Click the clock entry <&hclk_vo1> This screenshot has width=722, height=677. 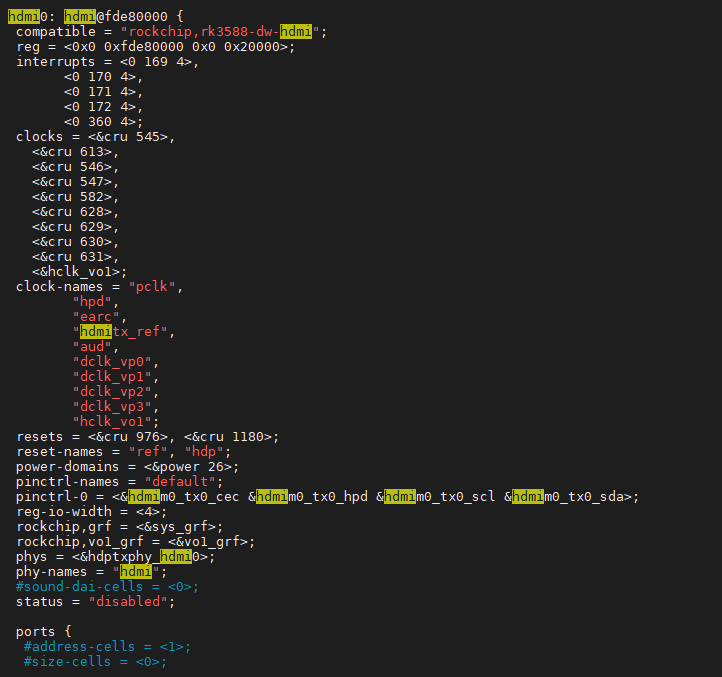click(76, 272)
